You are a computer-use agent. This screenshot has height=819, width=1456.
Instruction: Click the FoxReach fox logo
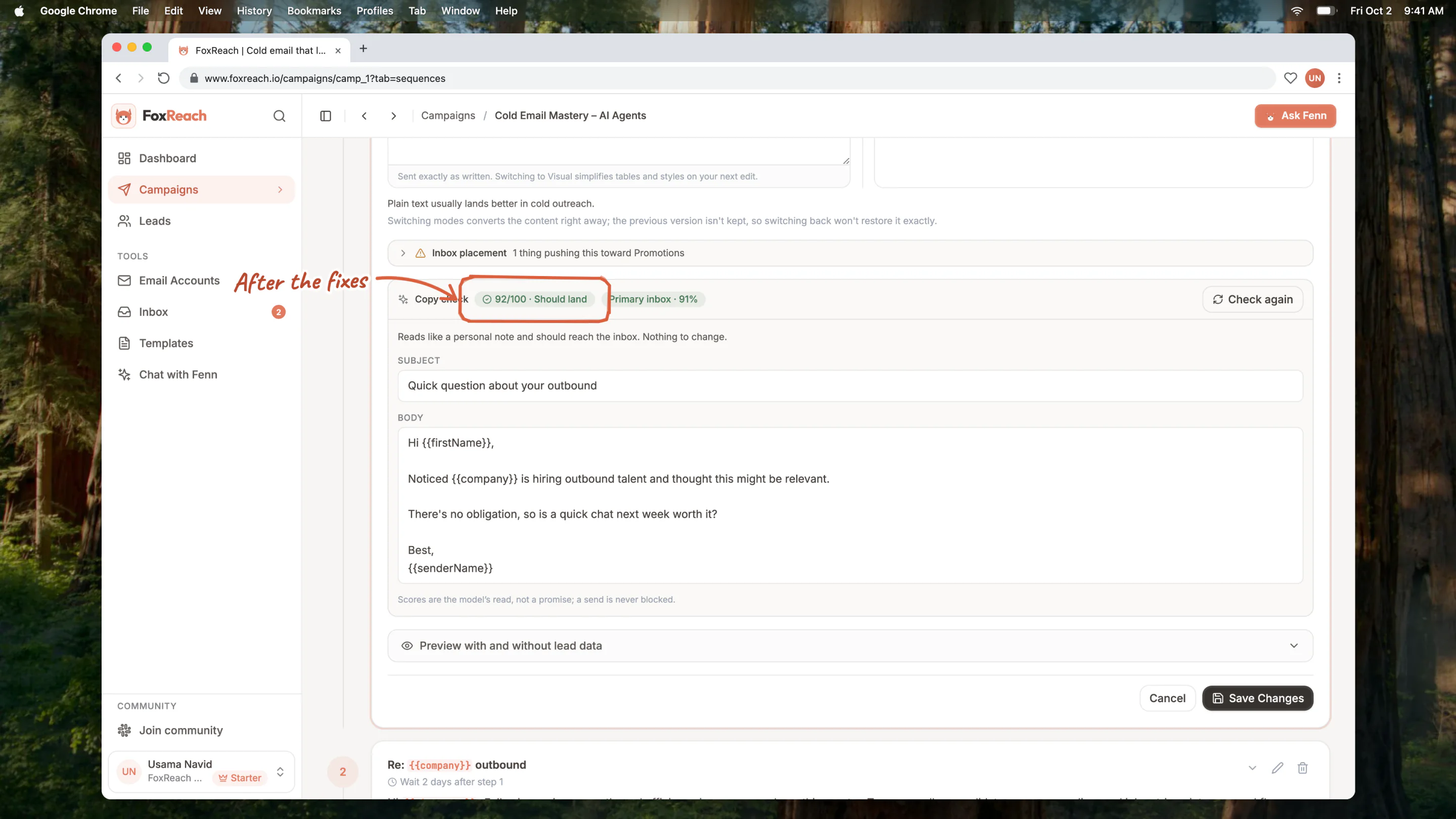[123, 116]
